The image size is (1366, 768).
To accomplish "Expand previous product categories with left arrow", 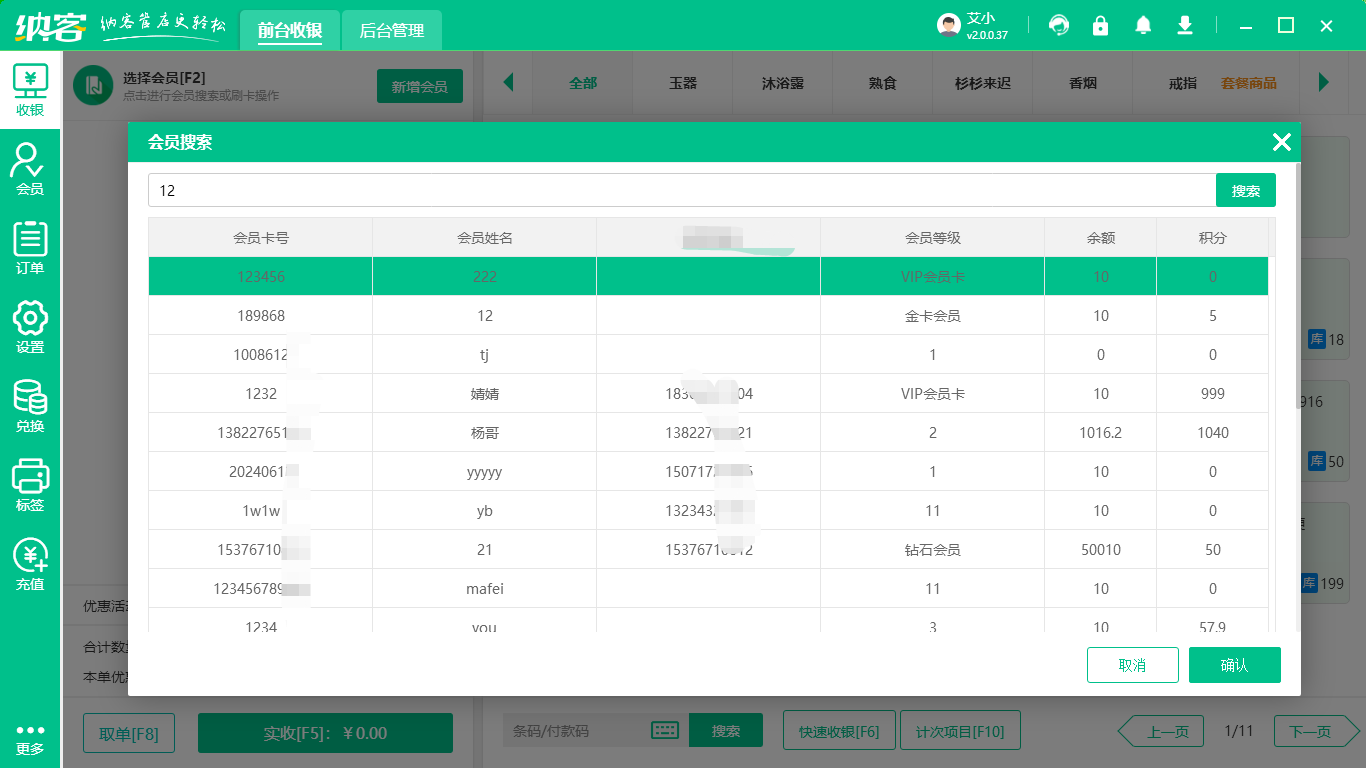I will point(510,85).
